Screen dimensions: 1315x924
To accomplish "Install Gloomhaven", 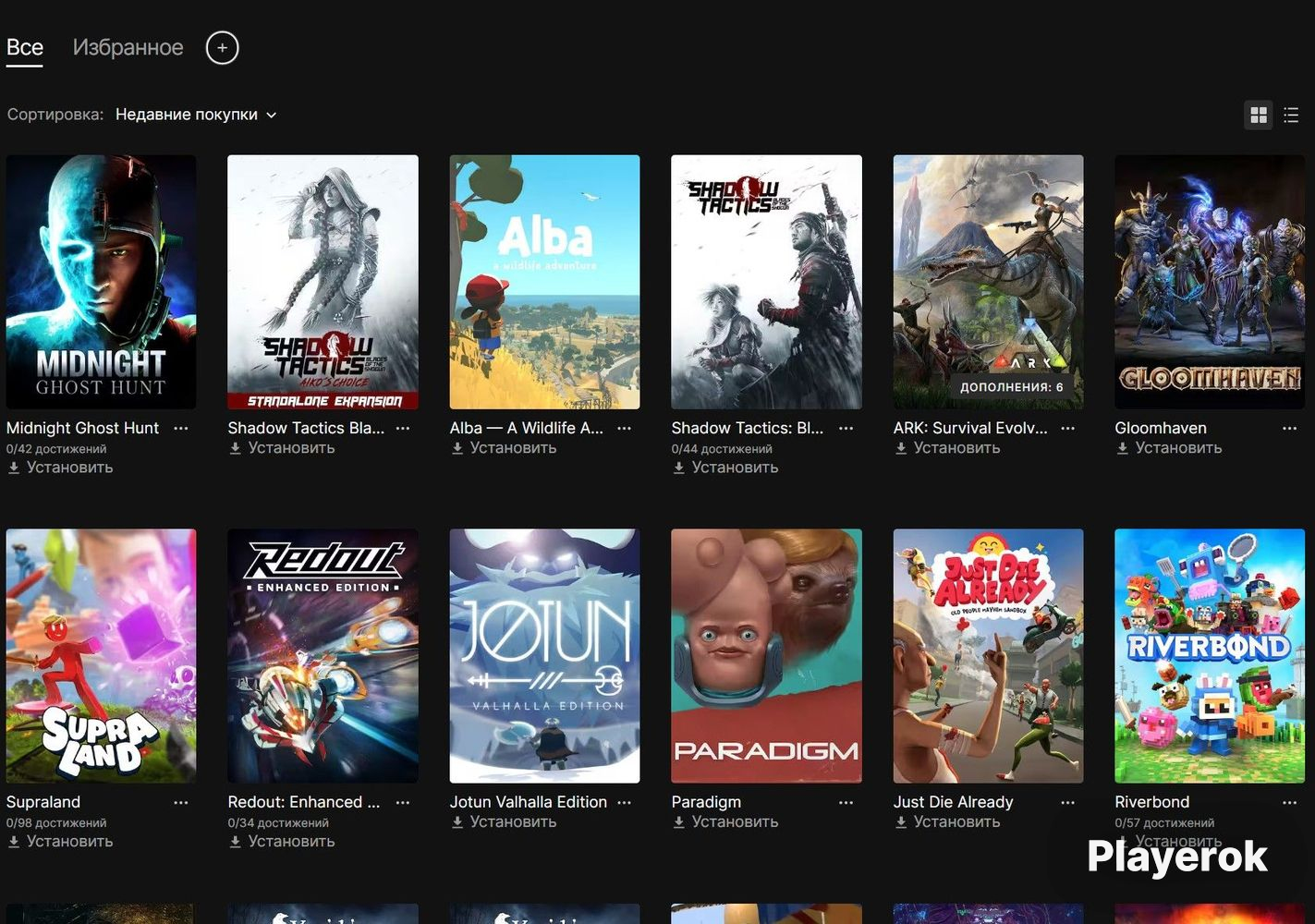I will (1169, 448).
